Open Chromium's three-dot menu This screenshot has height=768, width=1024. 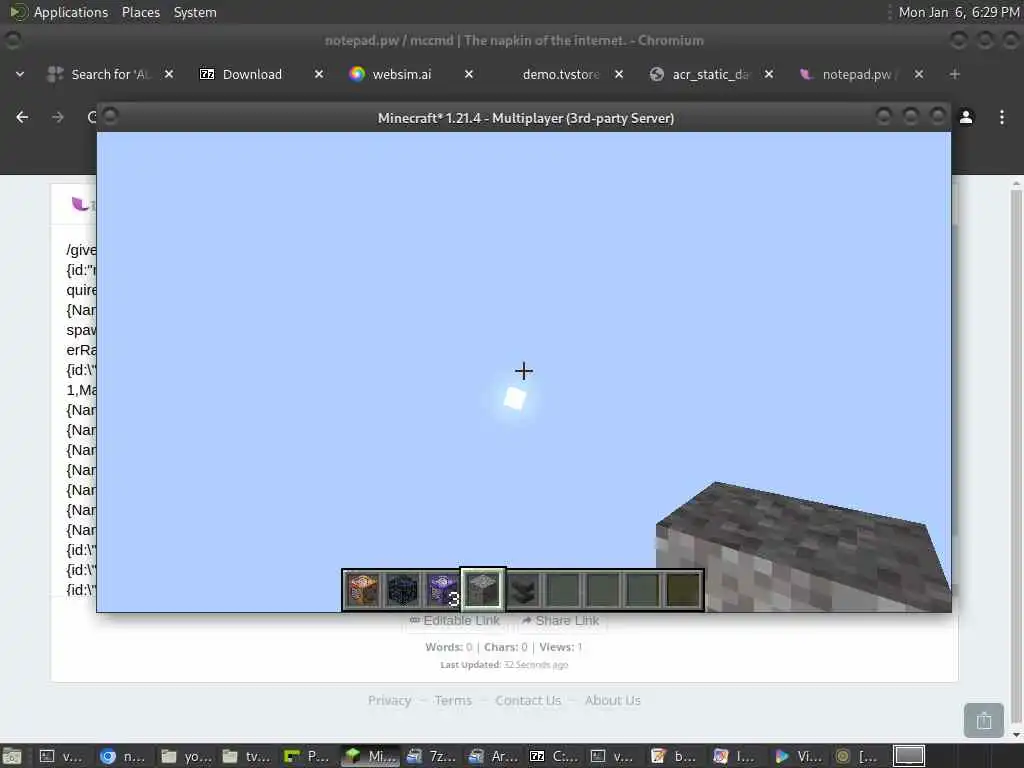[x=1002, y=117]
